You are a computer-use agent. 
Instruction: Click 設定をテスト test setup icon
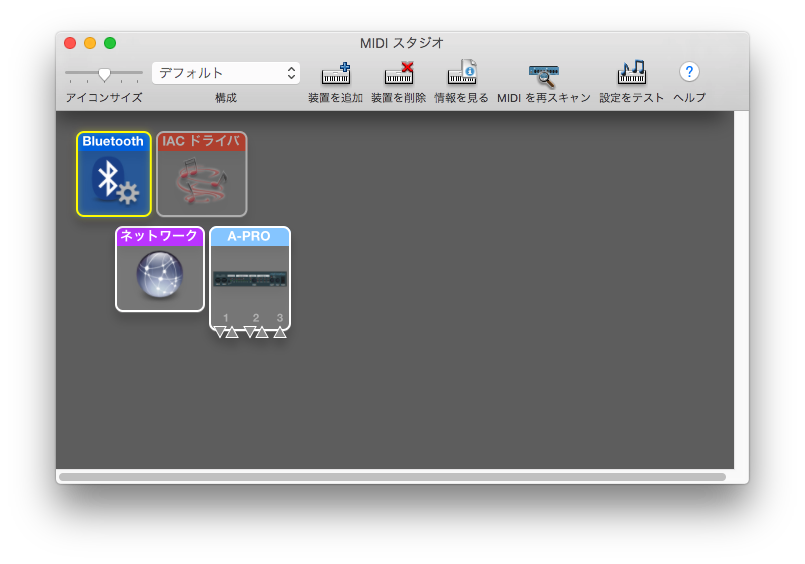[x=631, y=72]
